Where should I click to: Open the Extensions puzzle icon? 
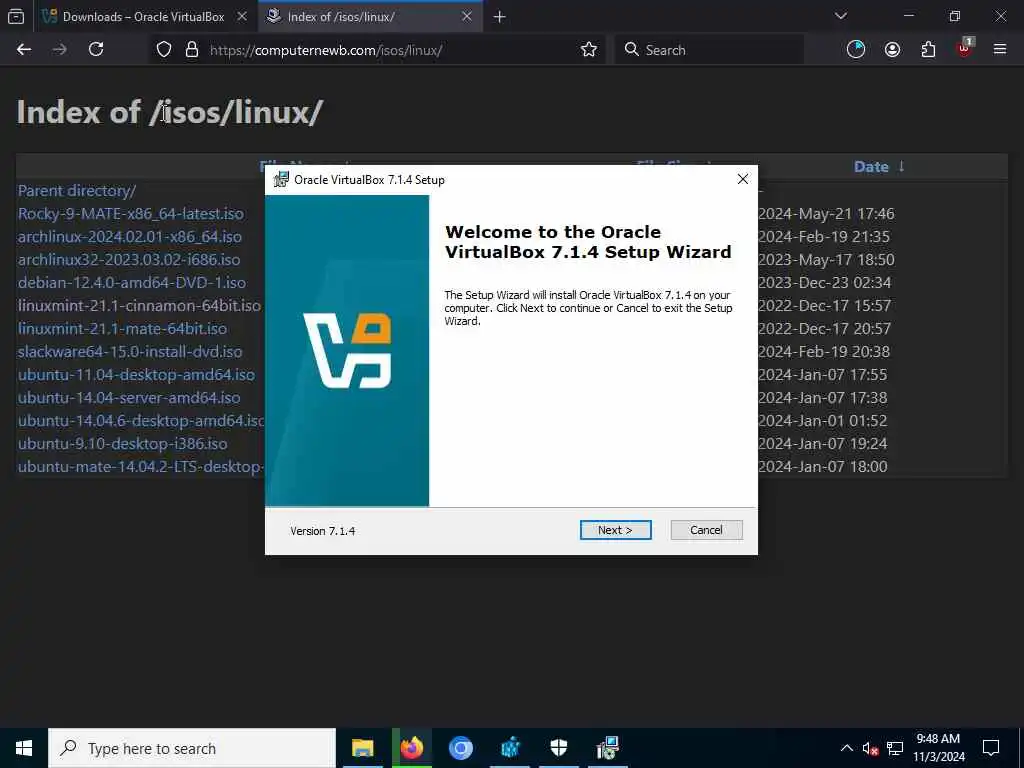pyautogui.click(x=928, y=50)
